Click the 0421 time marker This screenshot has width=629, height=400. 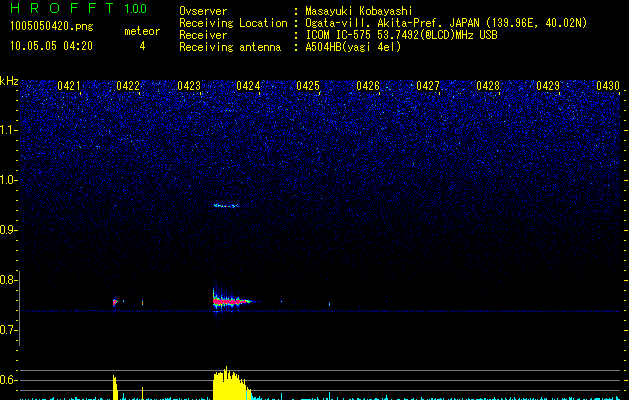click(x=69, y=86)
